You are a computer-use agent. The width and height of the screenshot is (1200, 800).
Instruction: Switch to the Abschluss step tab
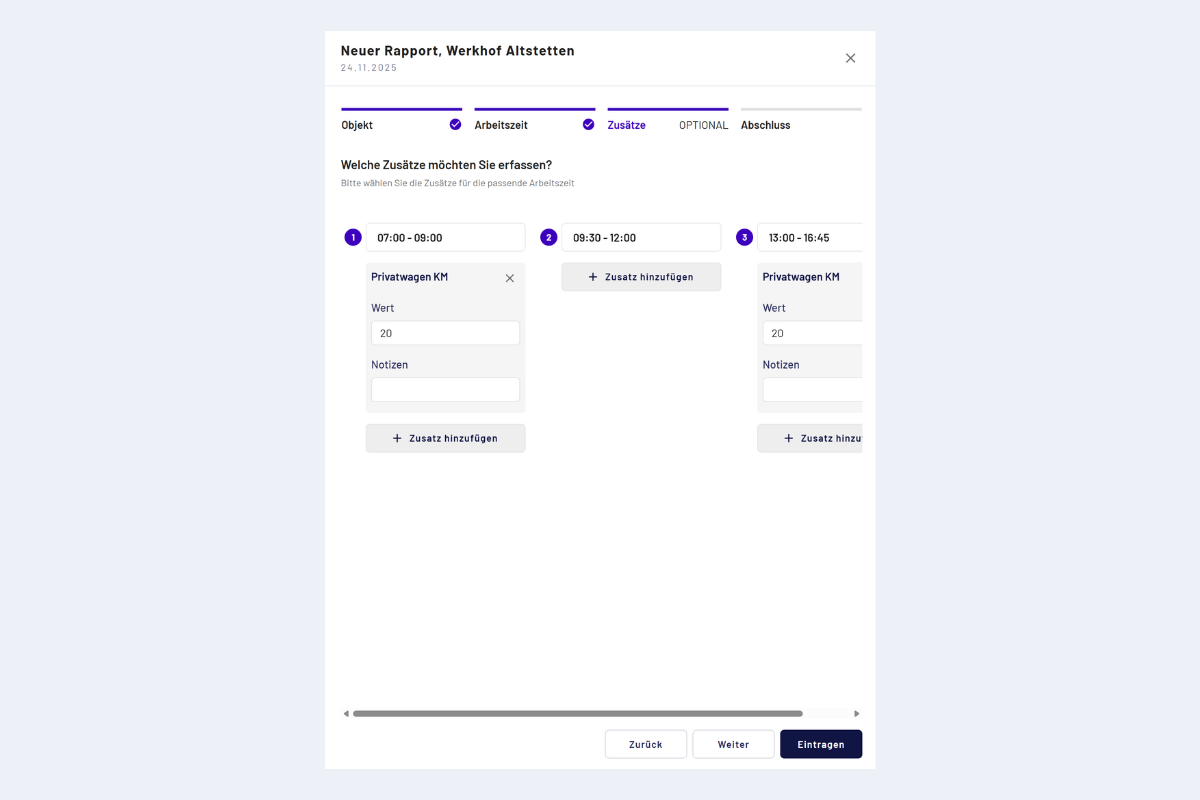coord(766,125)
